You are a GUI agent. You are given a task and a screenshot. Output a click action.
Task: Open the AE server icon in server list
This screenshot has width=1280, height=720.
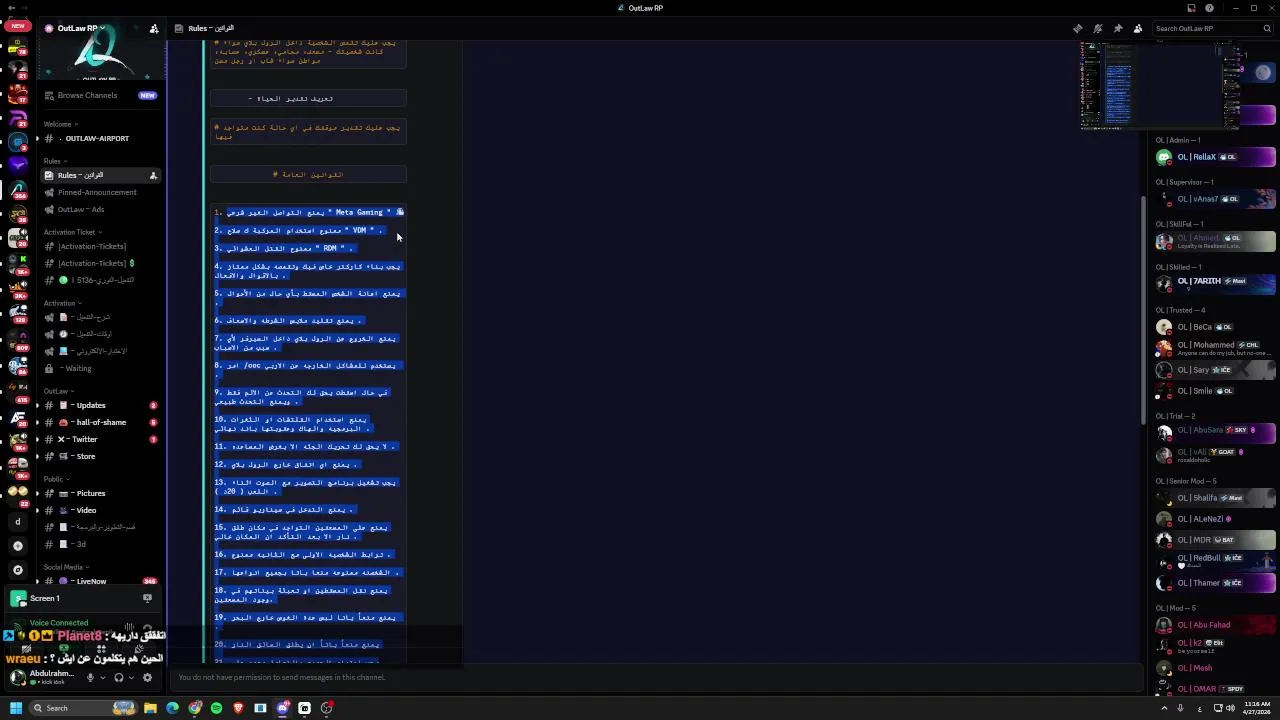click(17, 418)
